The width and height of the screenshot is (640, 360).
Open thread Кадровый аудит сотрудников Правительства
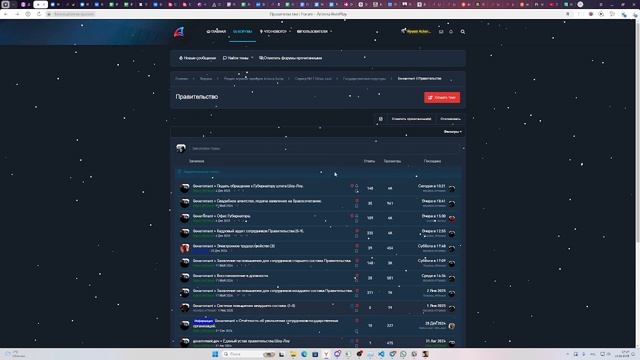(x=248, y=231)
